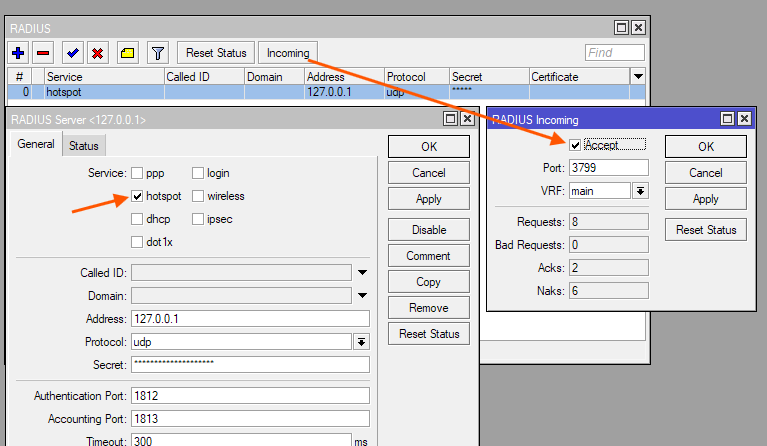Click Remove button in RADIUS Server

tap(429, 308)
